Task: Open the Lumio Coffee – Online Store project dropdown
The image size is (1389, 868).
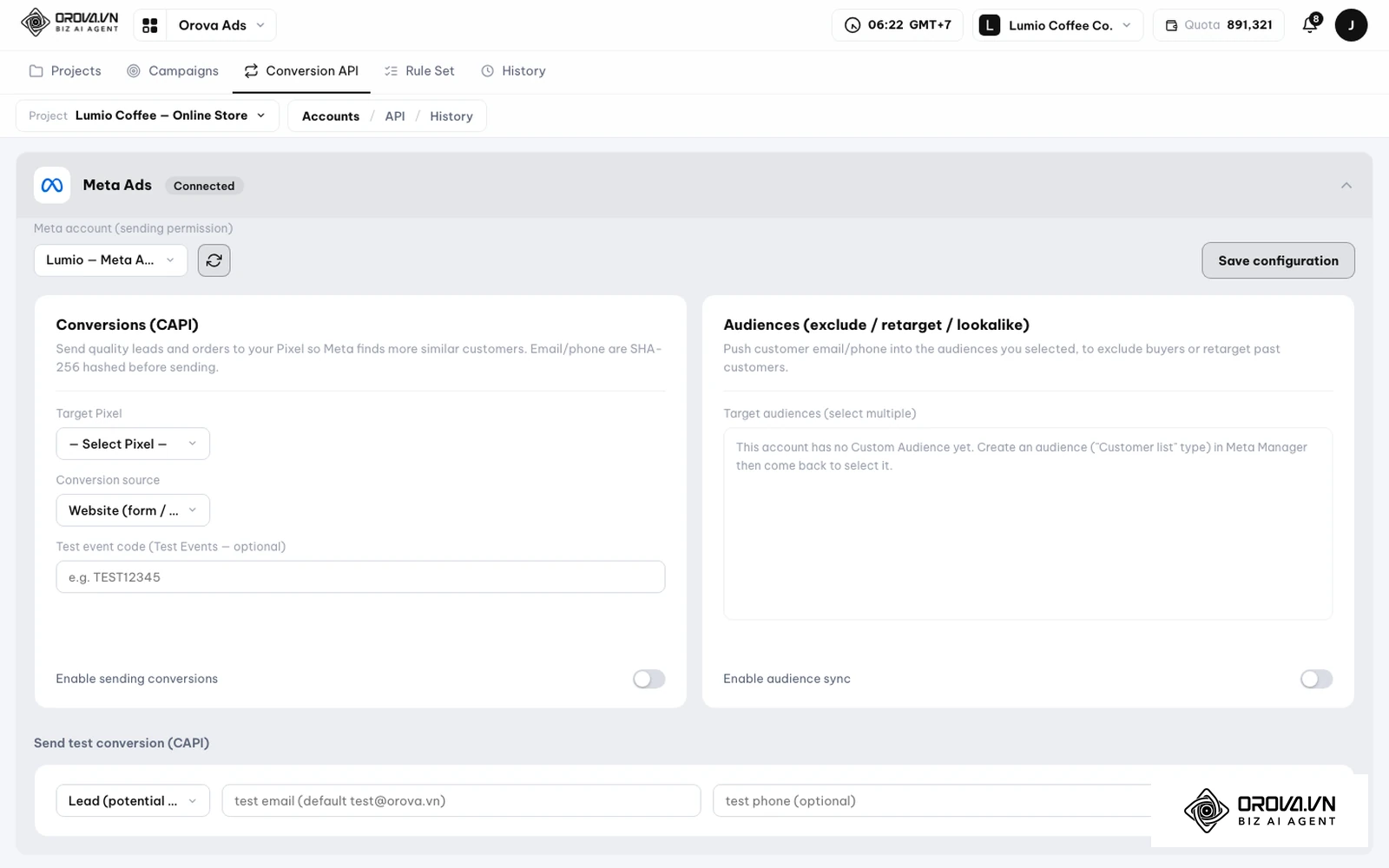Action: [148, 115]
